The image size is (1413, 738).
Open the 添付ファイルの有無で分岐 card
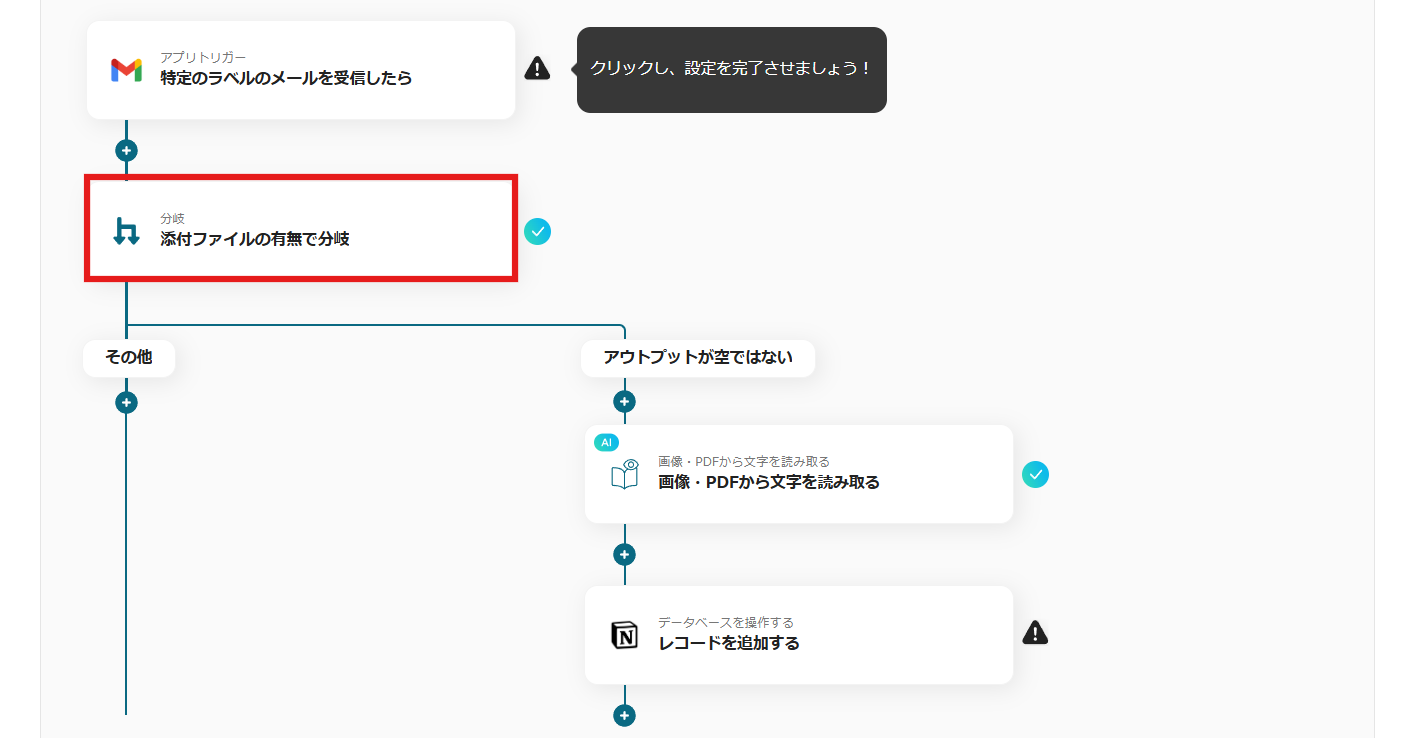(x=301, y=229)
